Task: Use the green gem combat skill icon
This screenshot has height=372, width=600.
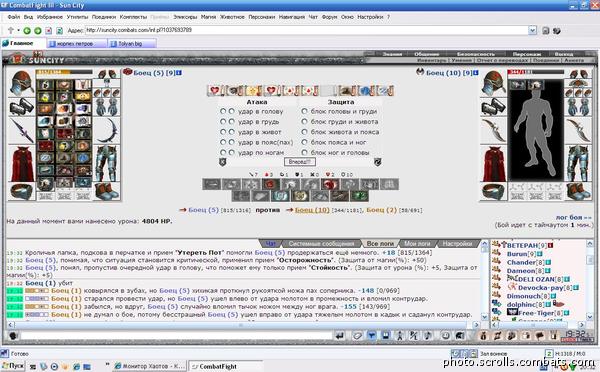Action: click(360, 196)
